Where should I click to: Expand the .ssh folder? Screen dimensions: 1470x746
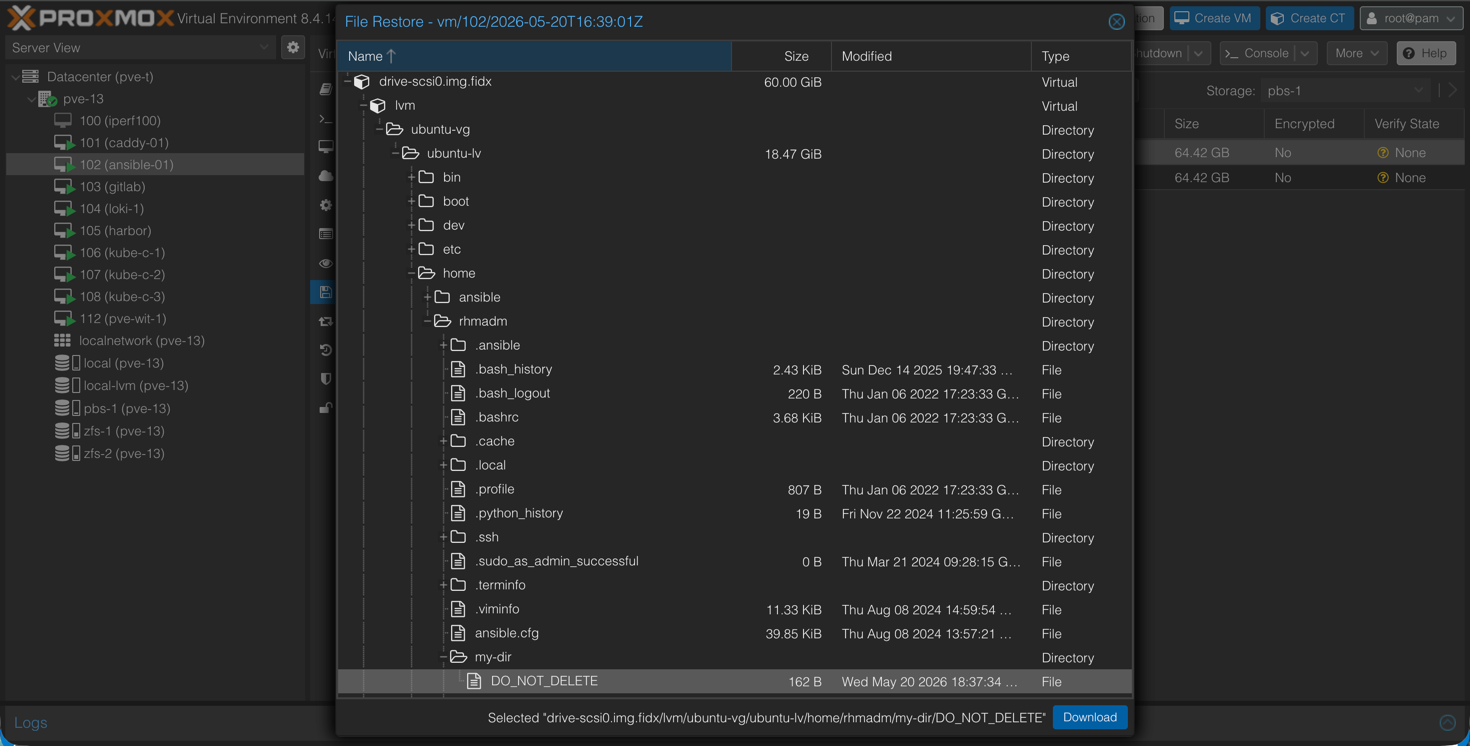pyautogui.click(x=443, y=538)
